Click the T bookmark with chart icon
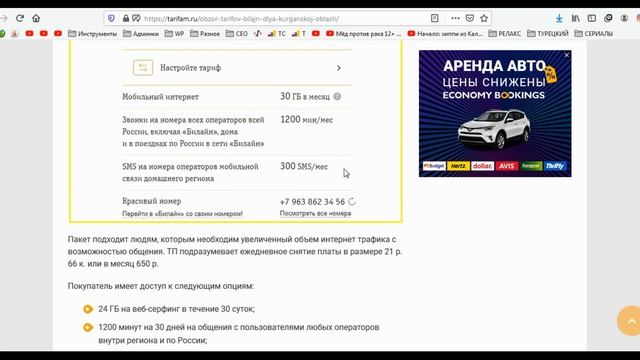 pos(299,33)
